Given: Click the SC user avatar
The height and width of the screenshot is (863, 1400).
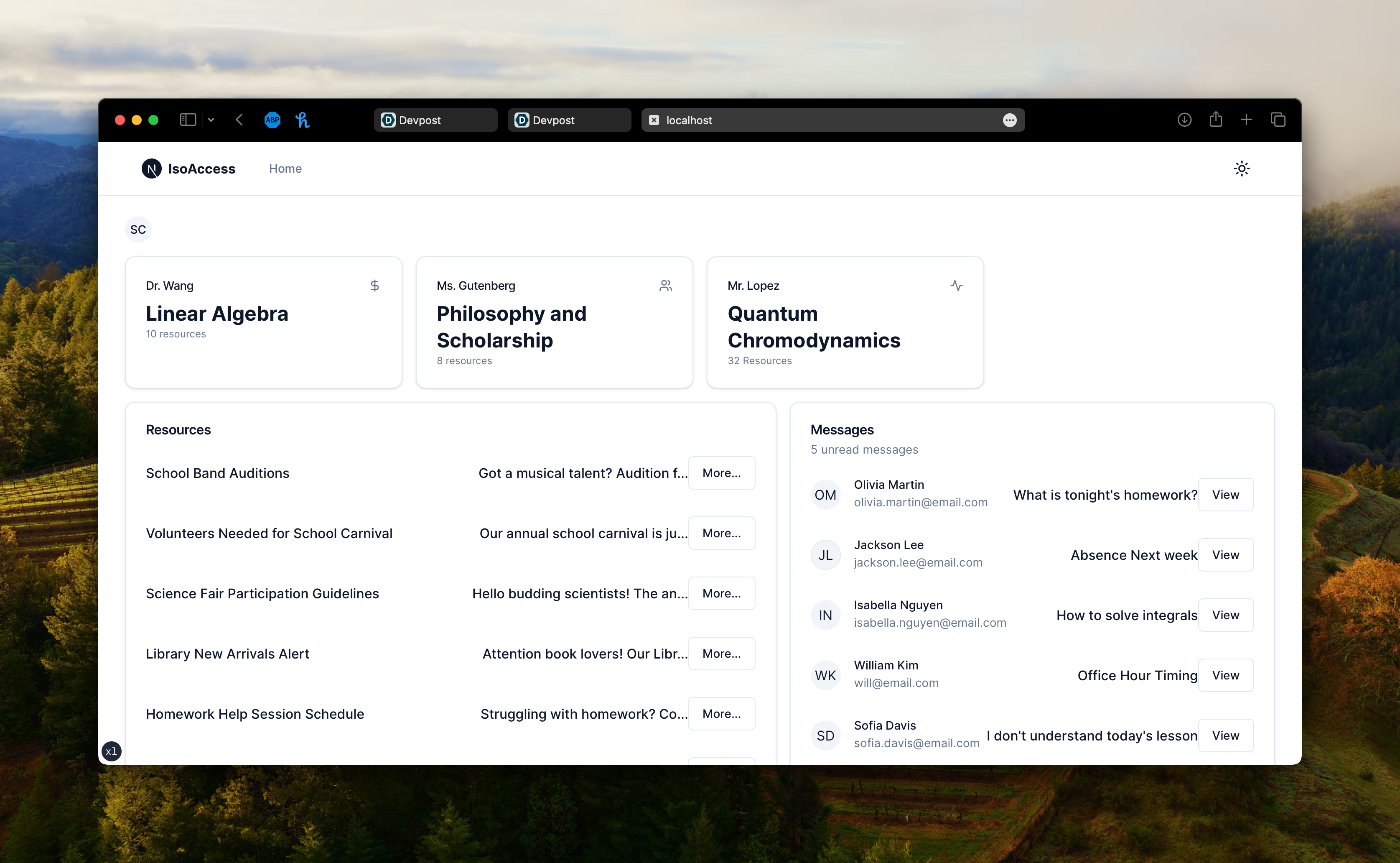Looking at the screenshot, I should point(138,230).
